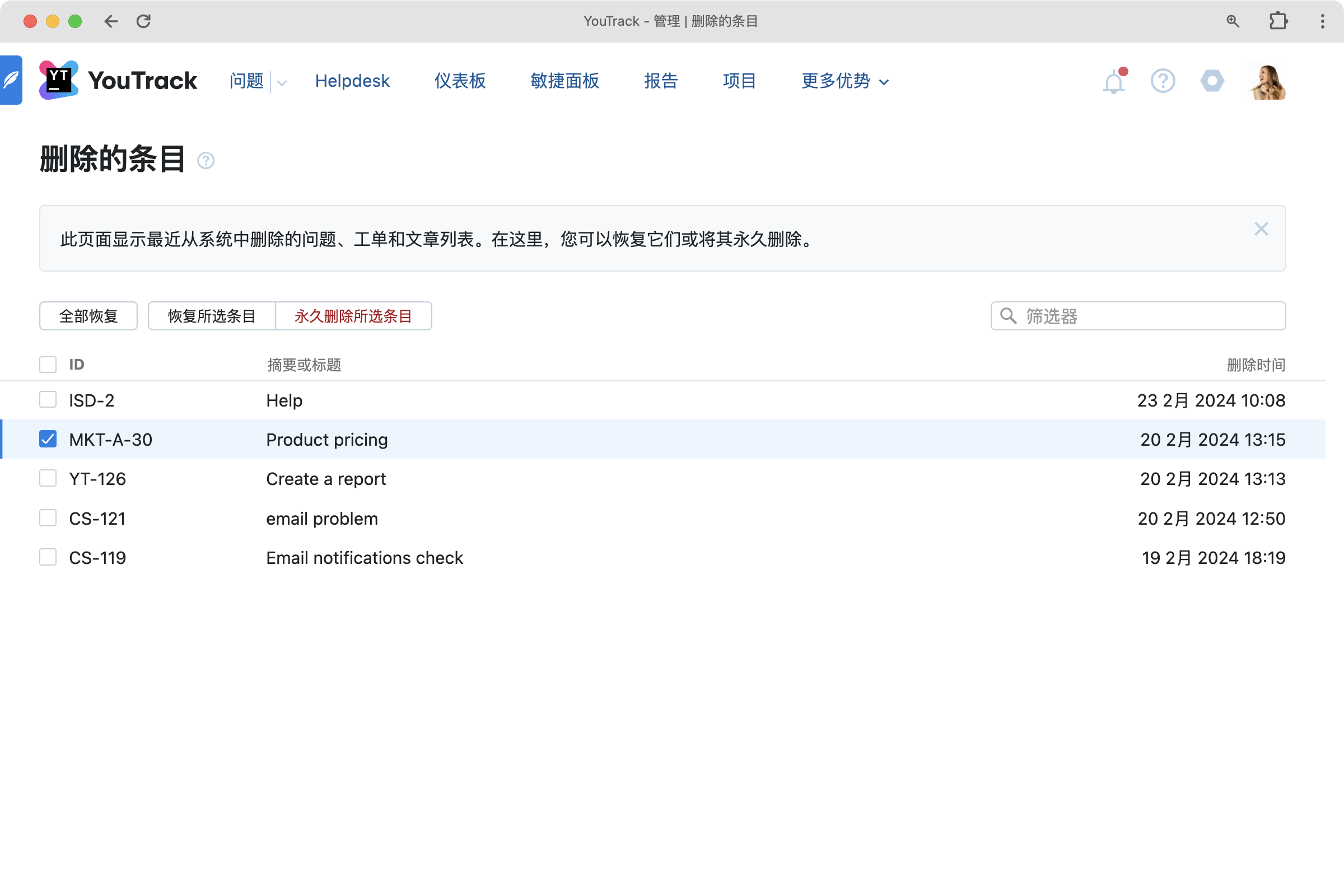Click help icon next to 删除的条目 title
The height and width of the screenshot is (896, 1344).
coord(206,161)
